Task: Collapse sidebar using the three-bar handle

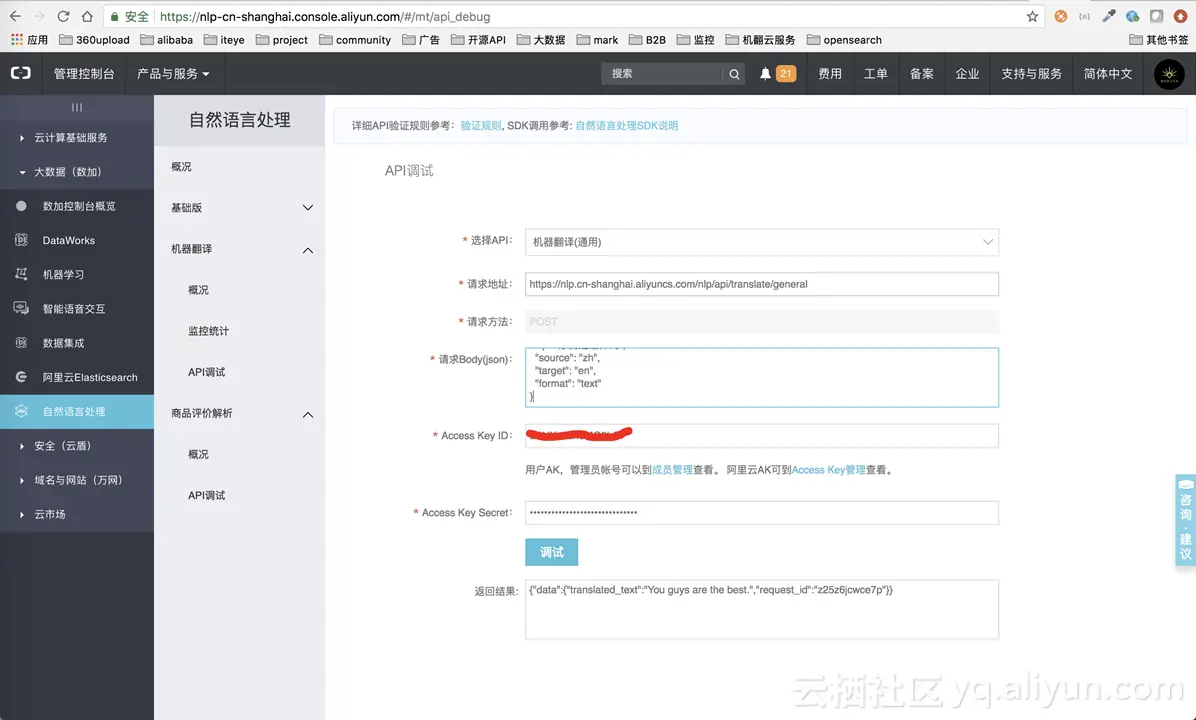Action: click(x=77, y=108)
